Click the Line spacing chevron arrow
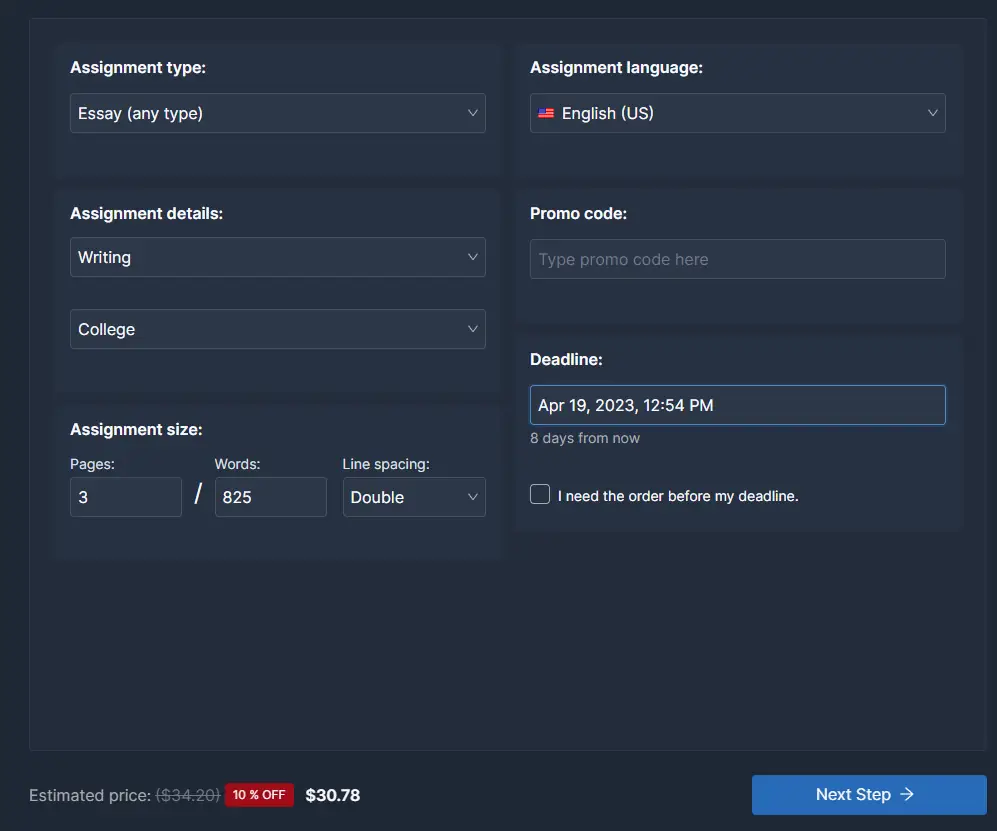 [473, 497]
